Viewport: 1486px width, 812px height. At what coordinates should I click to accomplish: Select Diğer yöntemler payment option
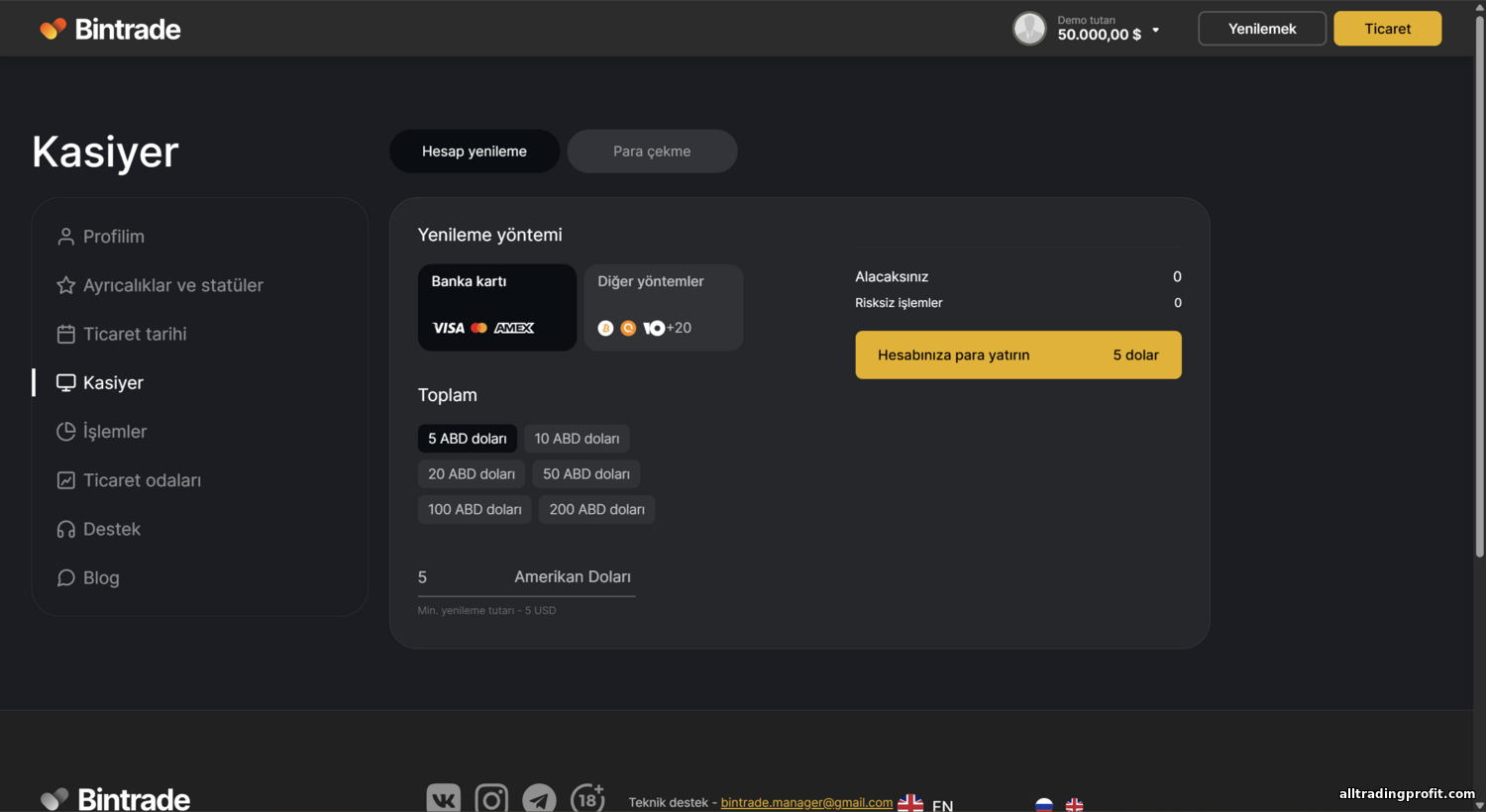pos(663,307)
